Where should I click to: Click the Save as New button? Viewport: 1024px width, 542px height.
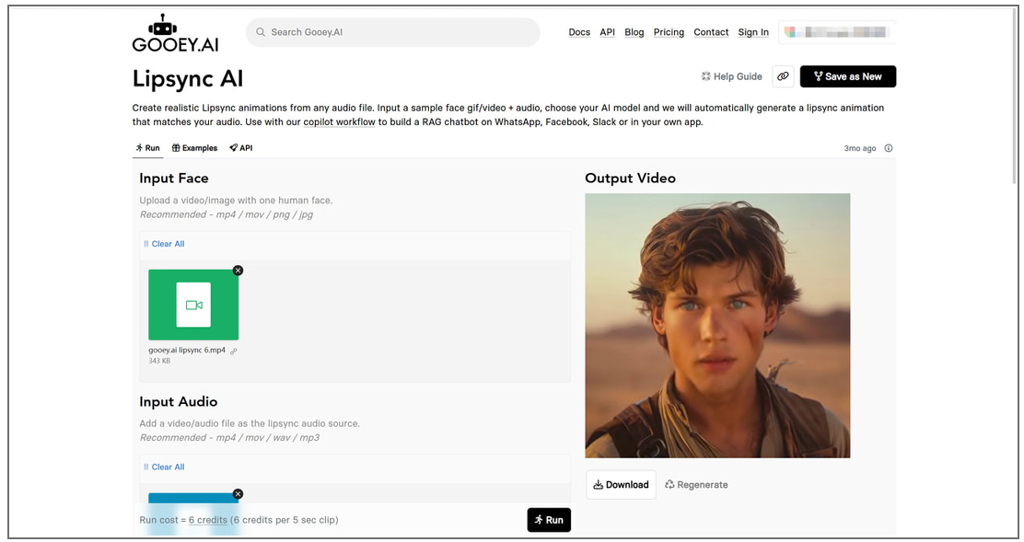pos(847,76)
